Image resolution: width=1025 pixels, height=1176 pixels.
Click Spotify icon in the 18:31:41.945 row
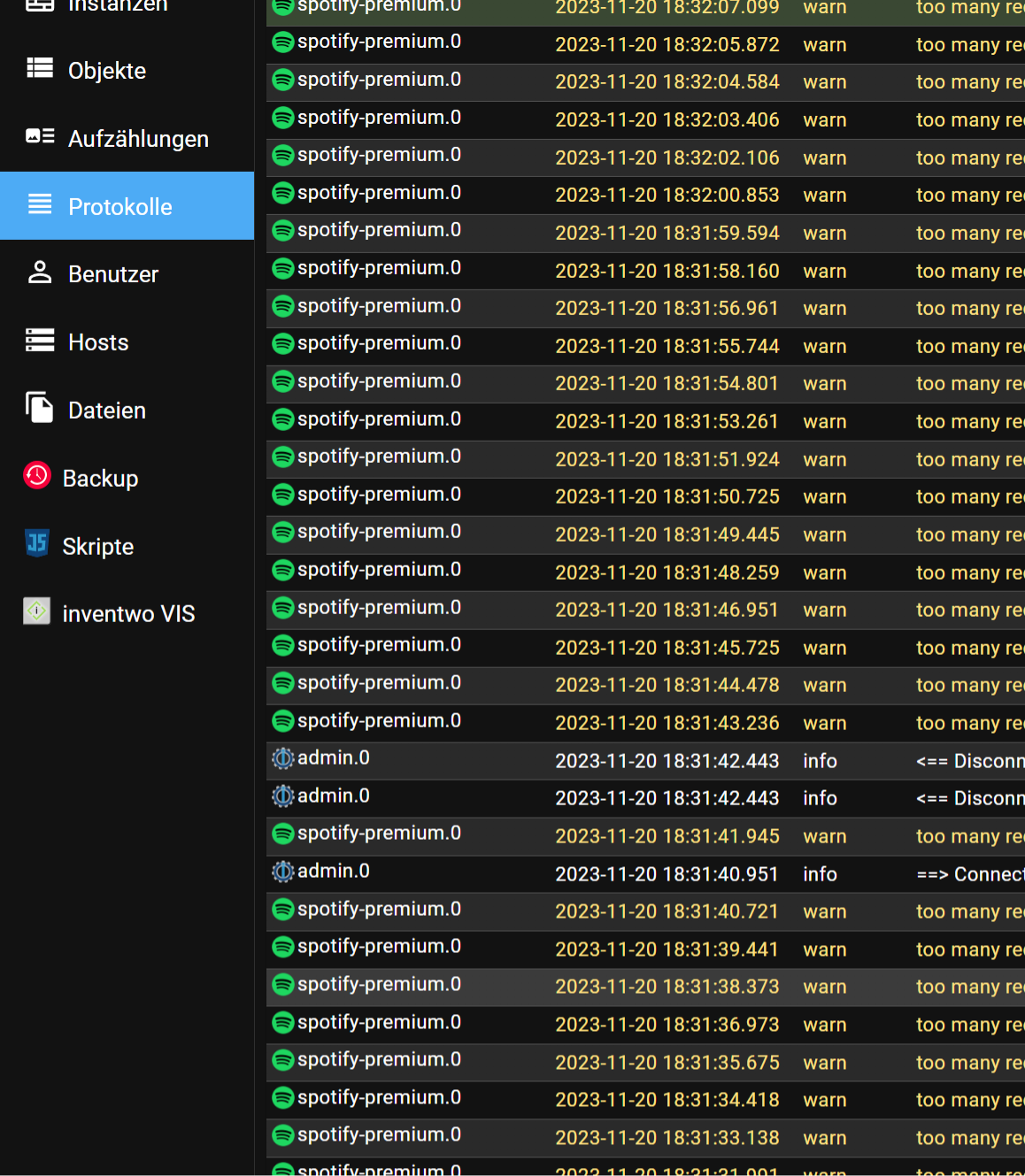pyautogui.click(x=283, y=834)
